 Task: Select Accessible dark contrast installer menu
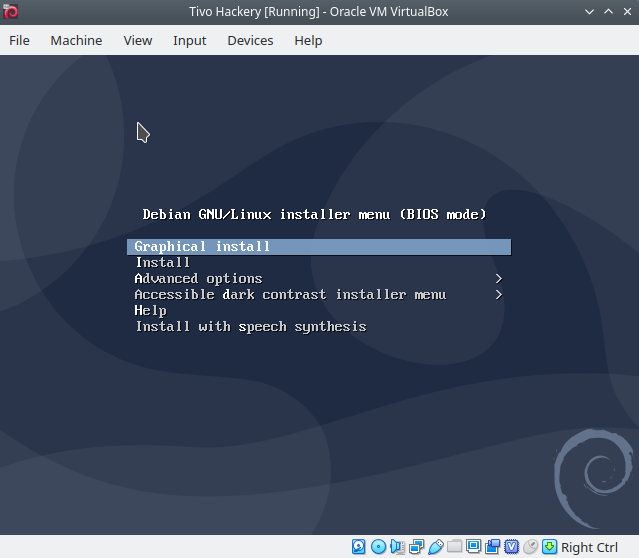(x=291, y=295)
